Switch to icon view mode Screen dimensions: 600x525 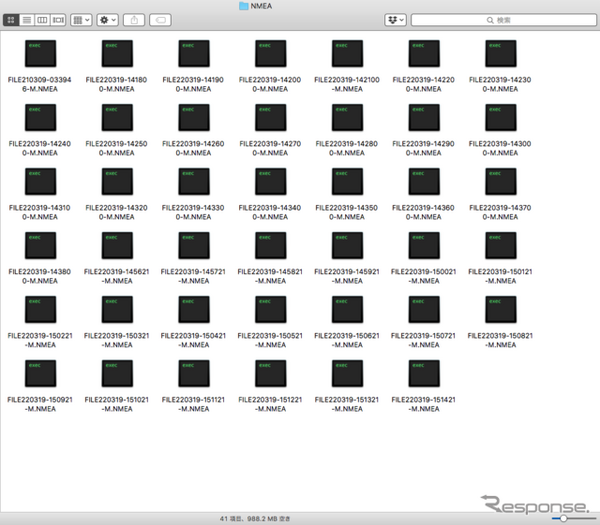(x=11, y=20)
